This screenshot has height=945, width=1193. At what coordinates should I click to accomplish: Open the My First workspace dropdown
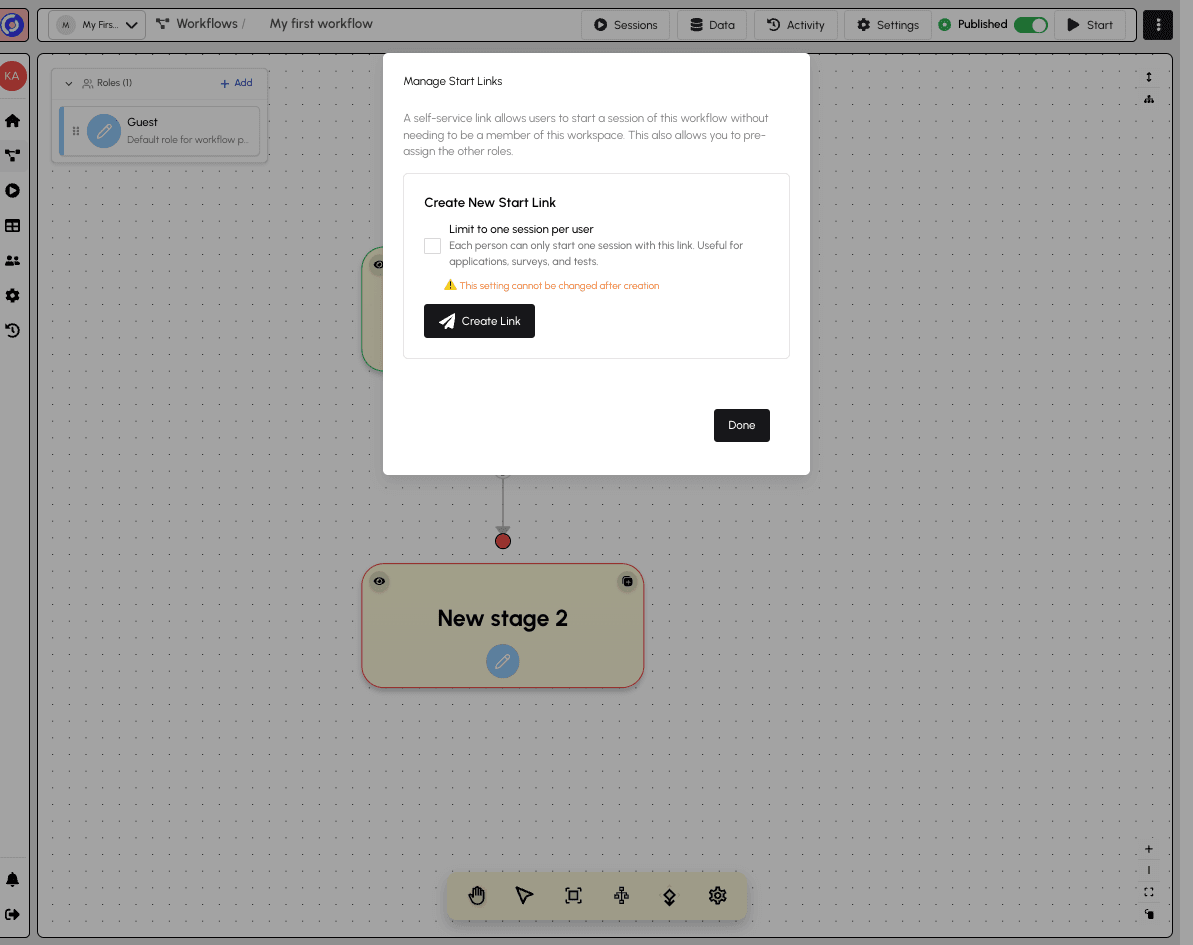click(96, 24)
